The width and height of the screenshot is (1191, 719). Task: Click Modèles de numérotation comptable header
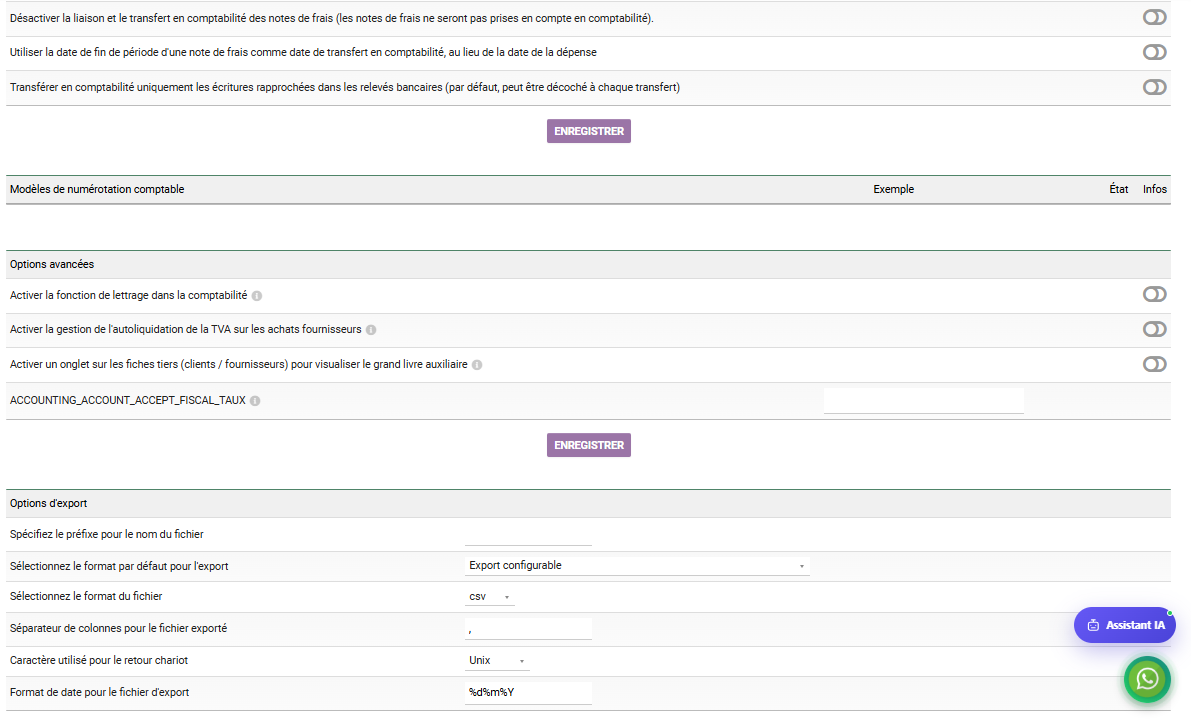[97, 189]
